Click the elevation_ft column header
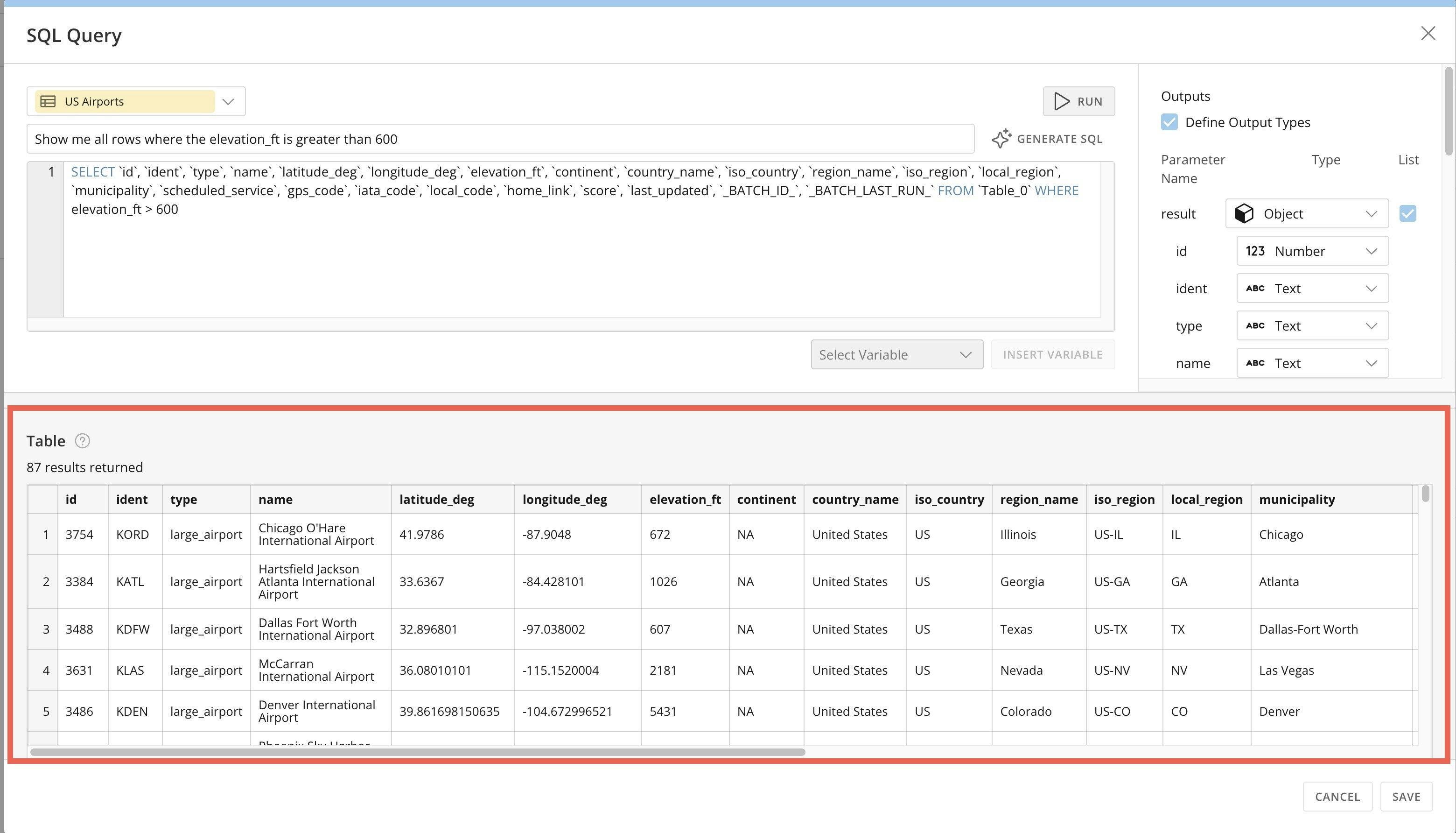Viewport: 1456px width, 833px height. pos(684,500)
